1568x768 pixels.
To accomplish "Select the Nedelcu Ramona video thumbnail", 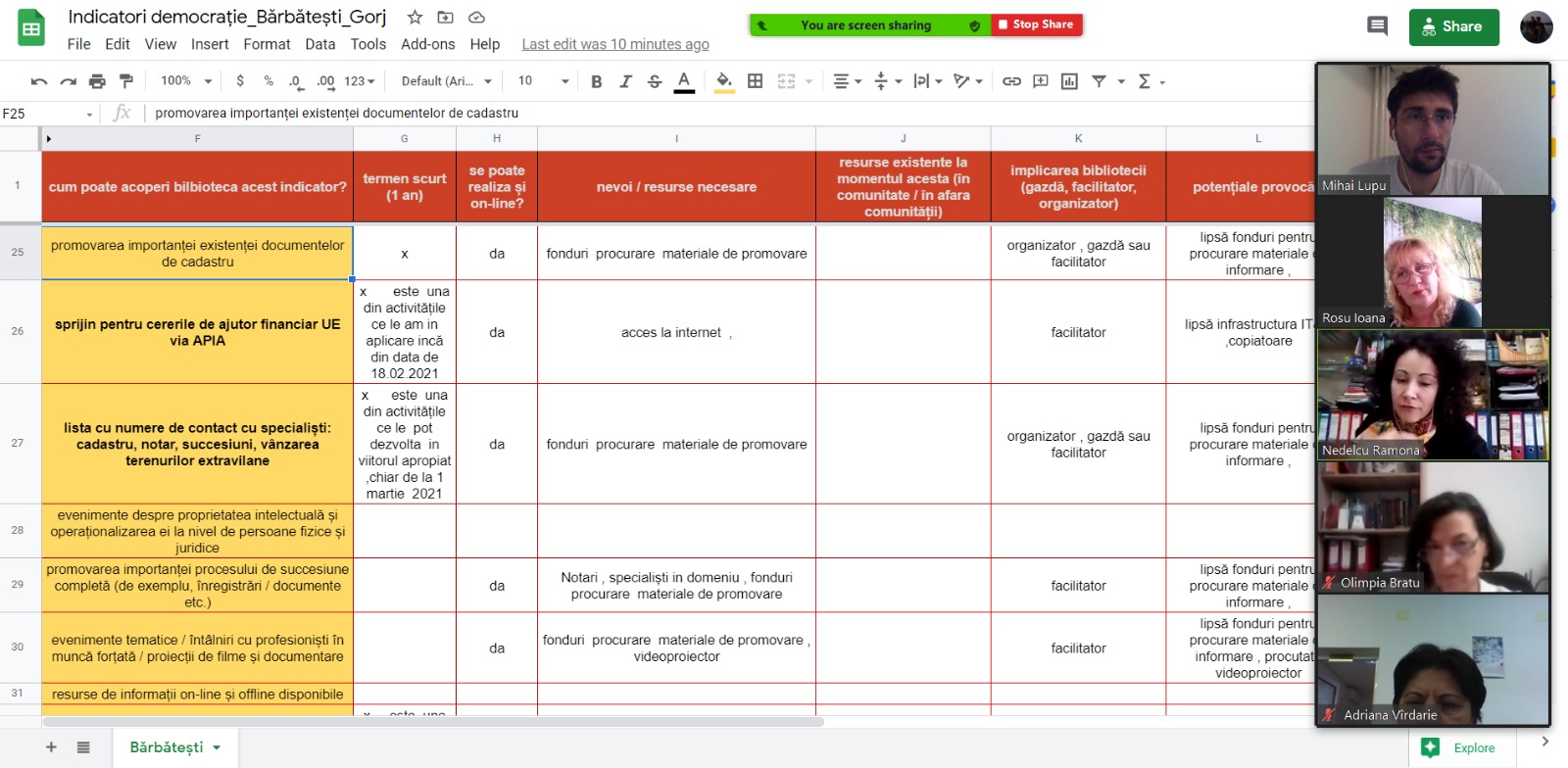I will (1433, 395).
